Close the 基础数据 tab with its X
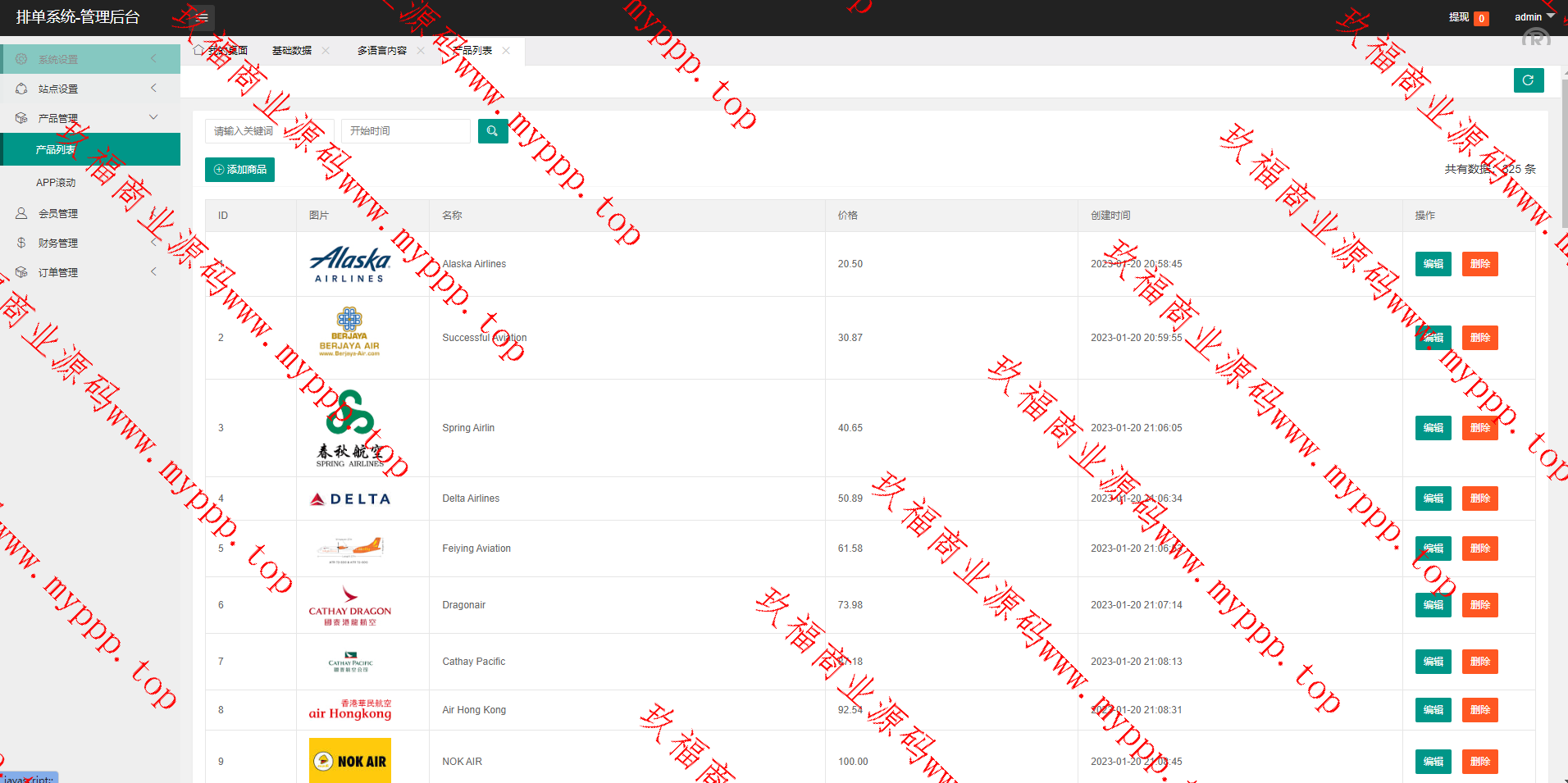 326,51
